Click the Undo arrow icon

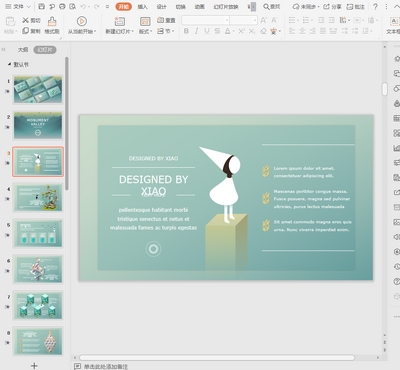83,7
